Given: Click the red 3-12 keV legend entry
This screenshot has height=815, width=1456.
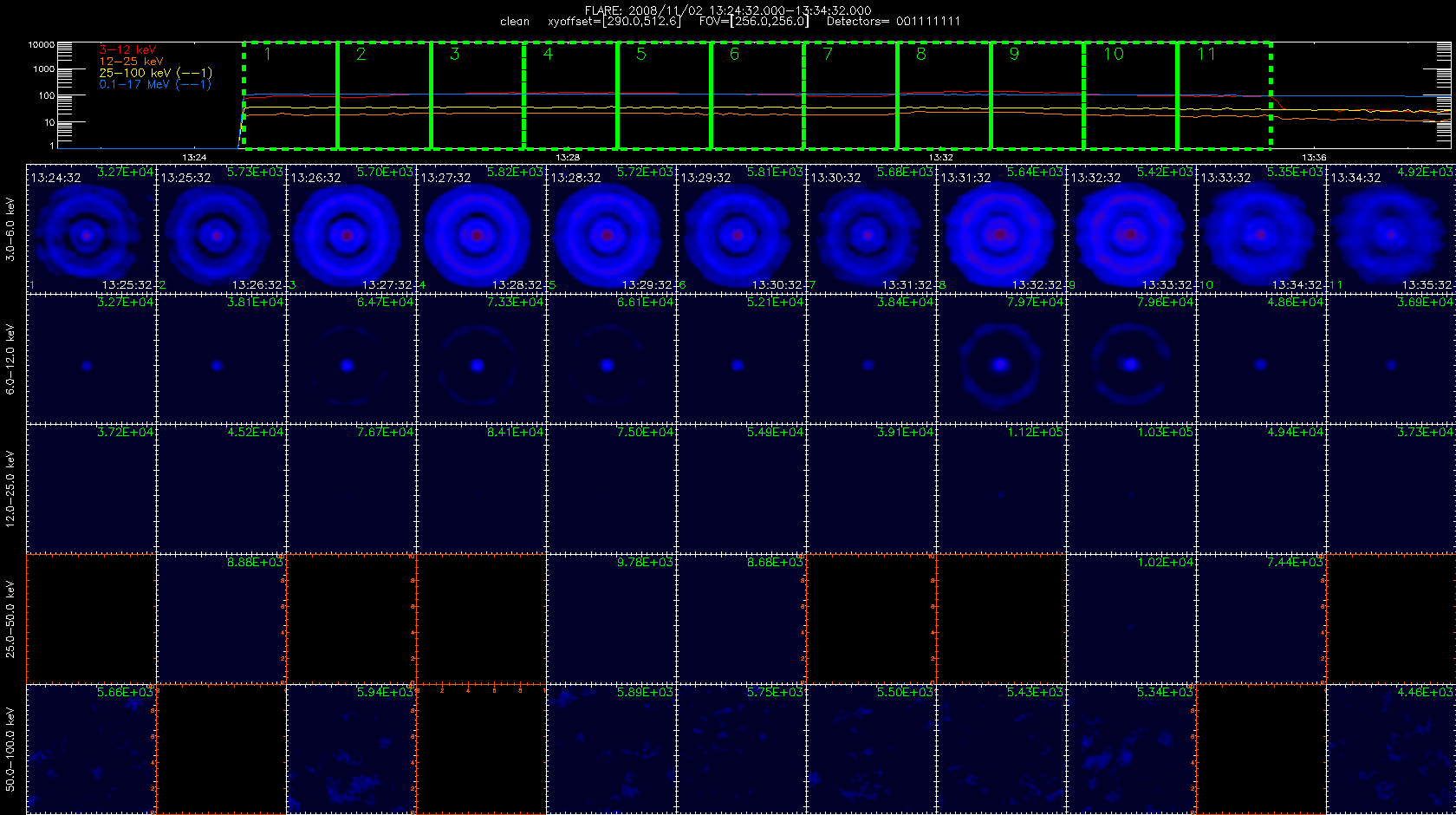Looking at the screenshot, I should tap(127, 50).
